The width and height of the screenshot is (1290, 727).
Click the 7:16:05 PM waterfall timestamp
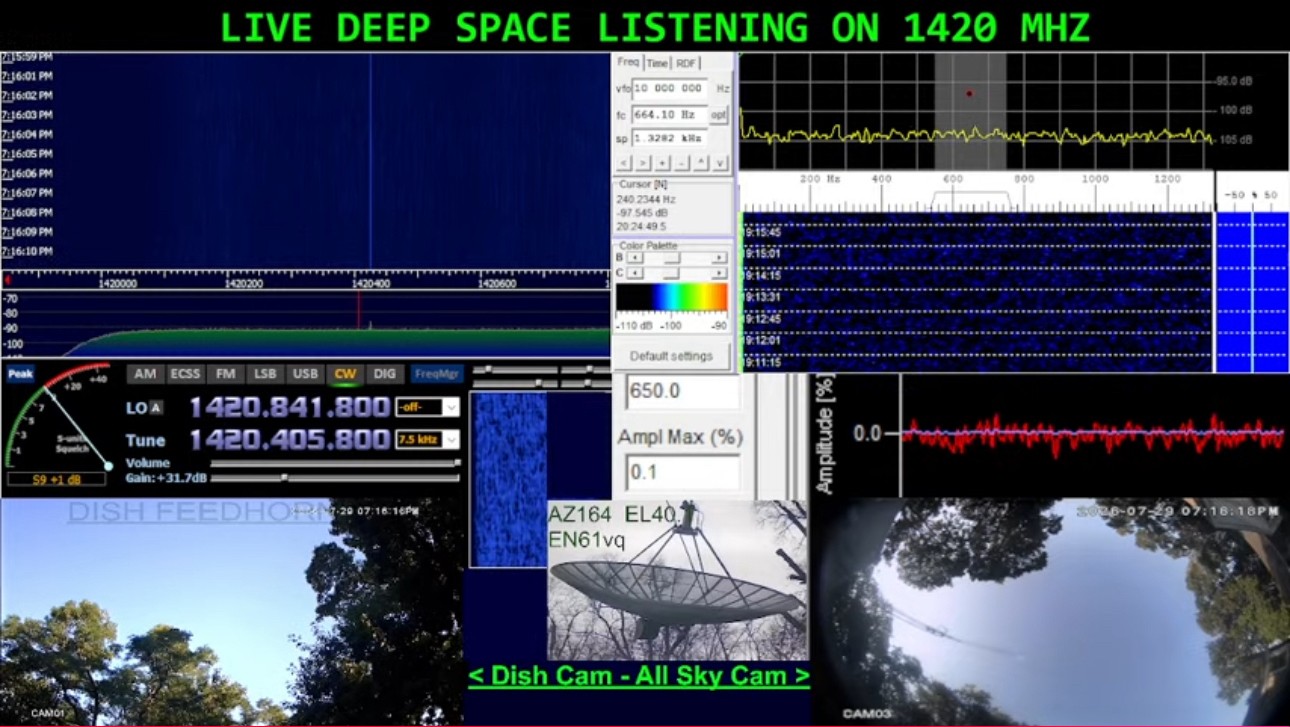27,154
